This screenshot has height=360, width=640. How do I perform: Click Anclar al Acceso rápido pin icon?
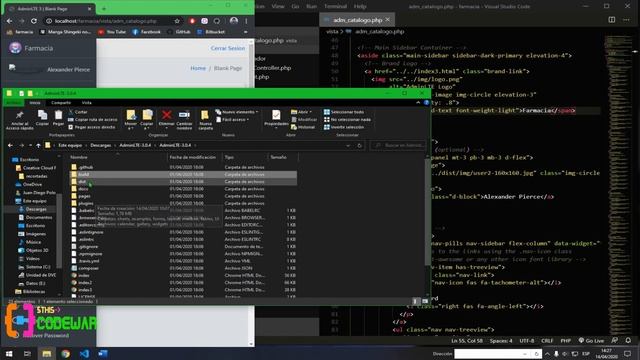click(19, 115)
